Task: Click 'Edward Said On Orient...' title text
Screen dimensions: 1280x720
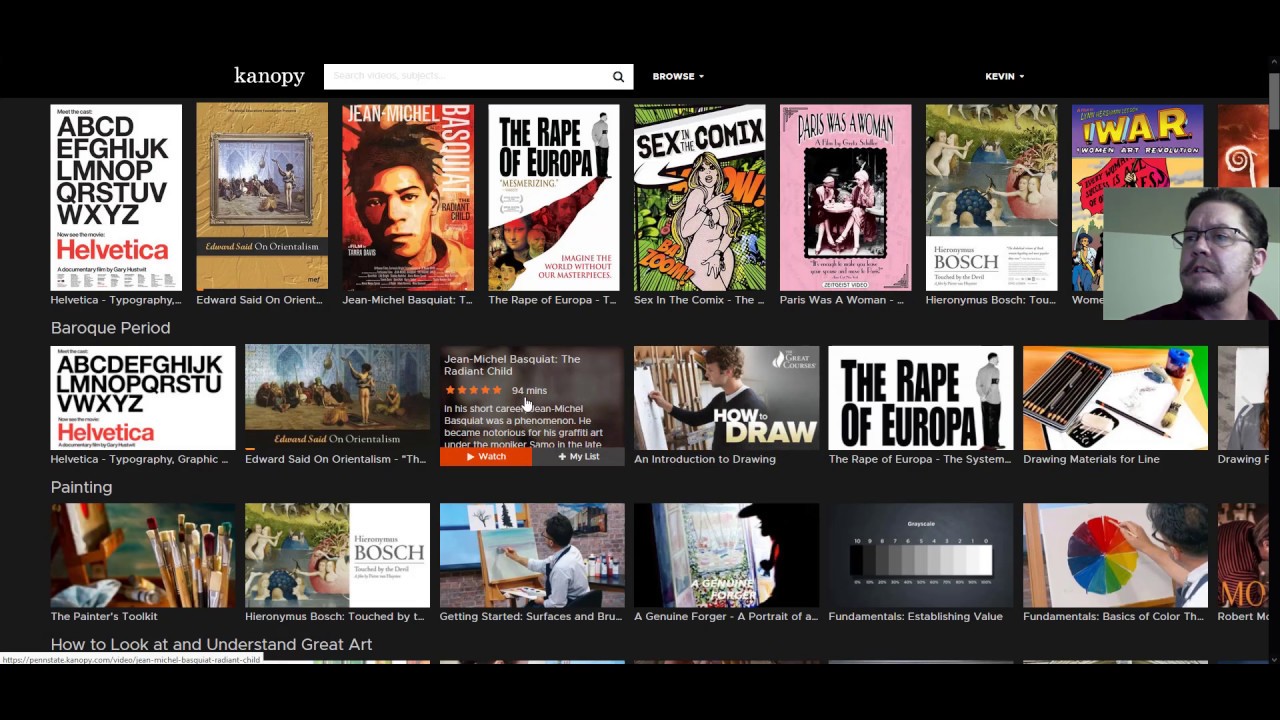Action: click(259, 300)
